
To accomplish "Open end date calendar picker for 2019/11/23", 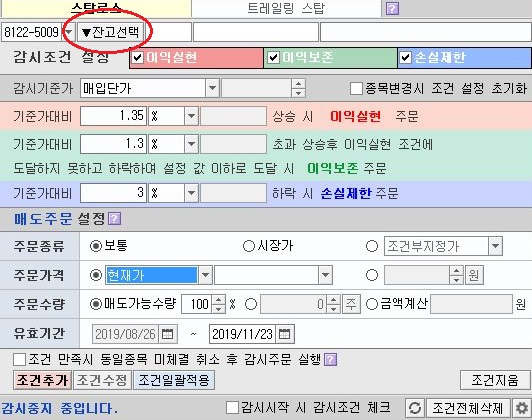I will (284, 334).
